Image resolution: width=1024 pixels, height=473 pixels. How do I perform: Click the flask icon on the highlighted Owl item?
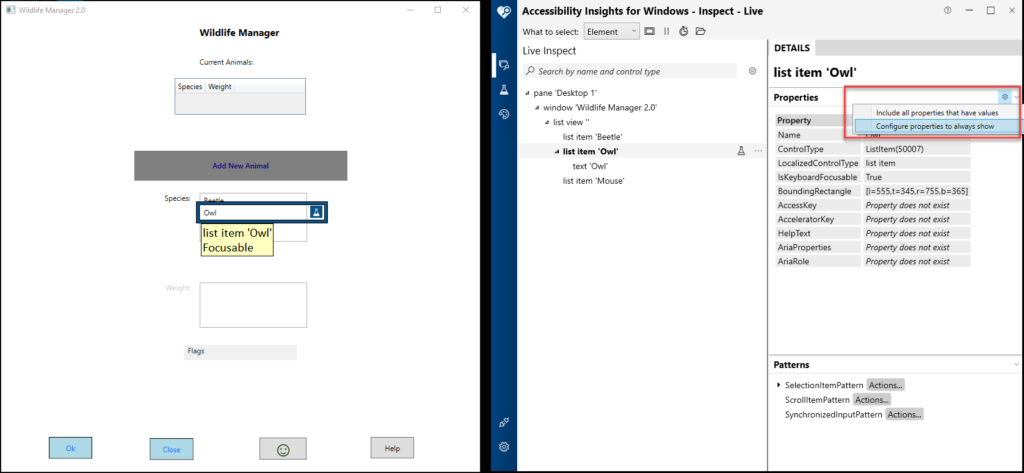(x=316, y=212)
